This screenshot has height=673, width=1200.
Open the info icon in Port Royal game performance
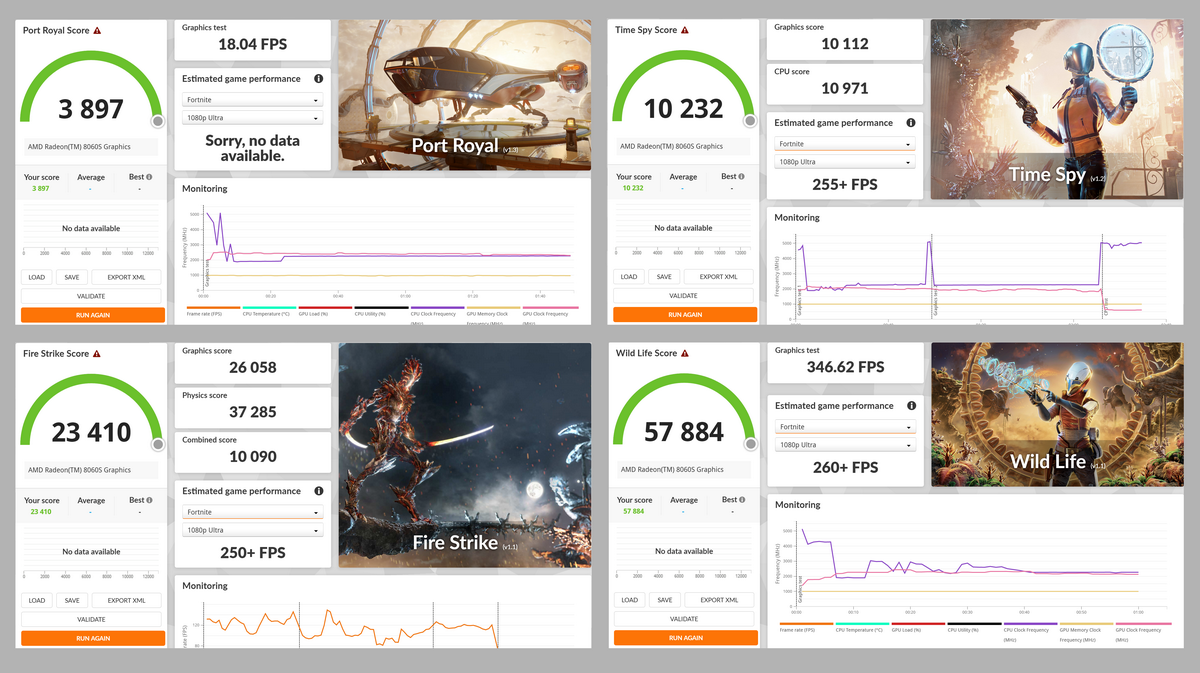click(318, 79)
